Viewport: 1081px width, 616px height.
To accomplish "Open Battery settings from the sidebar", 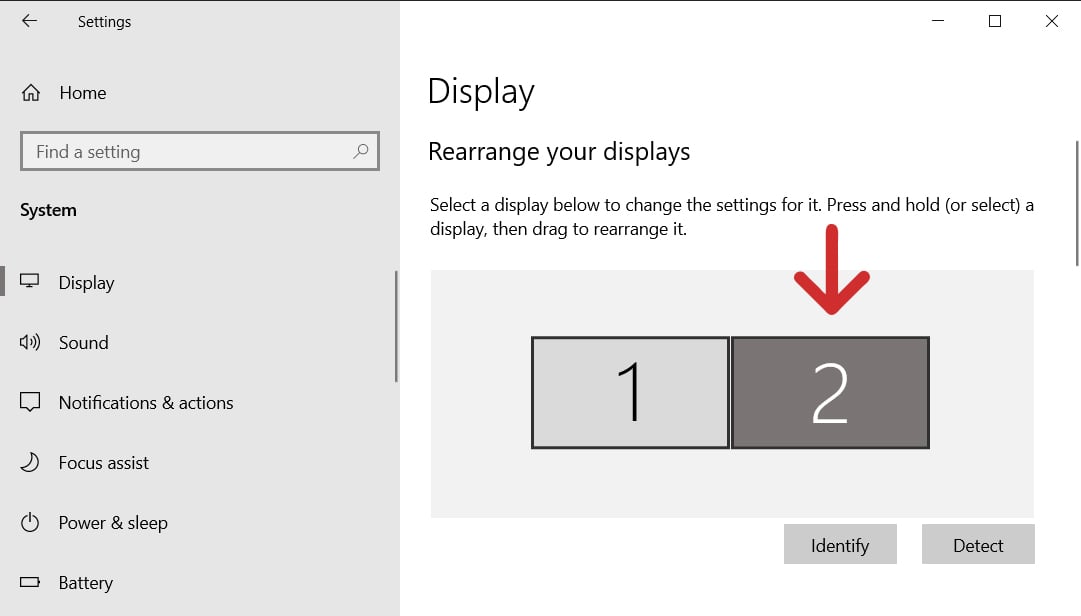I will [86, 582].
